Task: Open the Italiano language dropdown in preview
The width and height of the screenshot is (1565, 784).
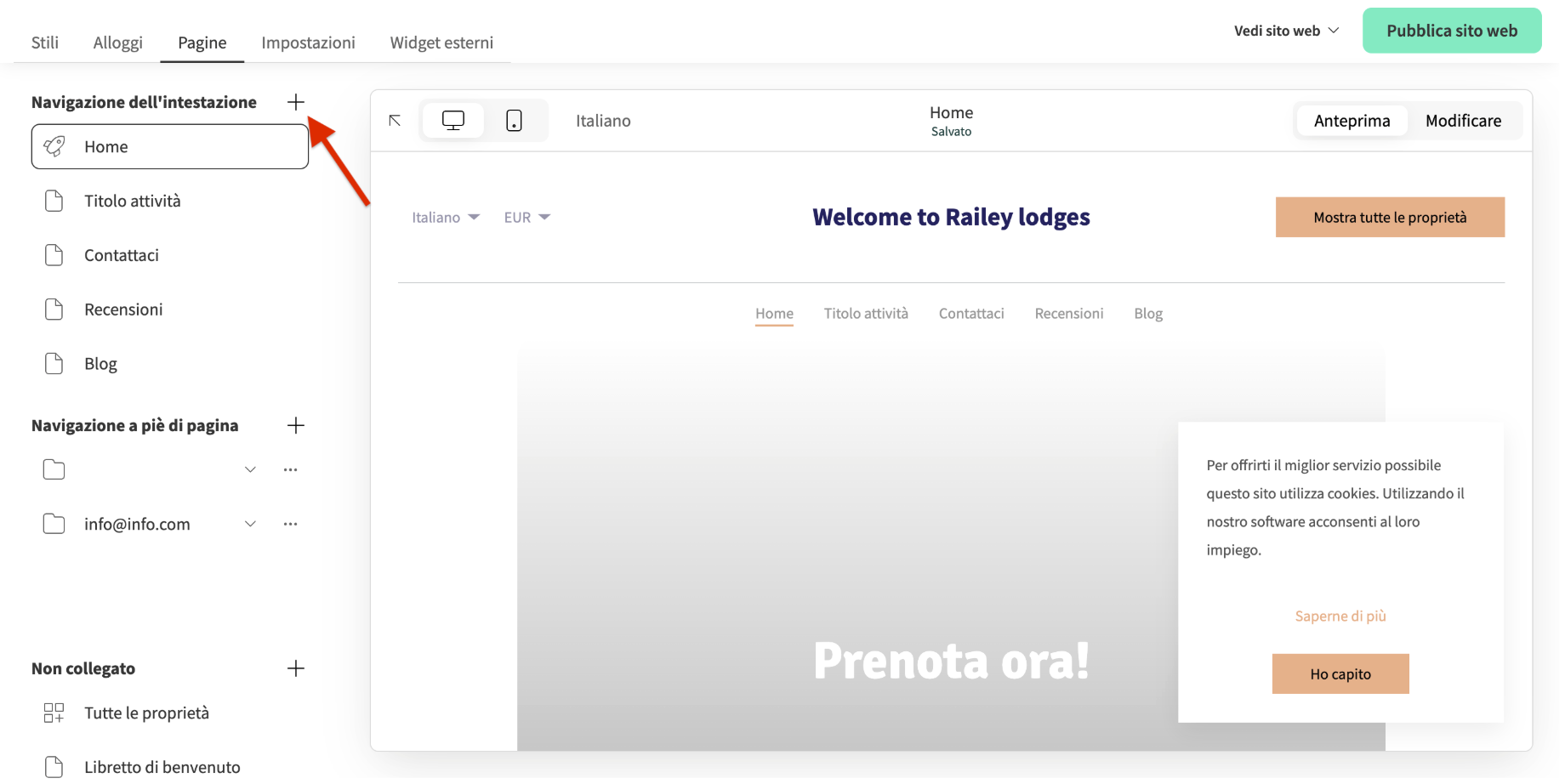Action: pos(444,217)
